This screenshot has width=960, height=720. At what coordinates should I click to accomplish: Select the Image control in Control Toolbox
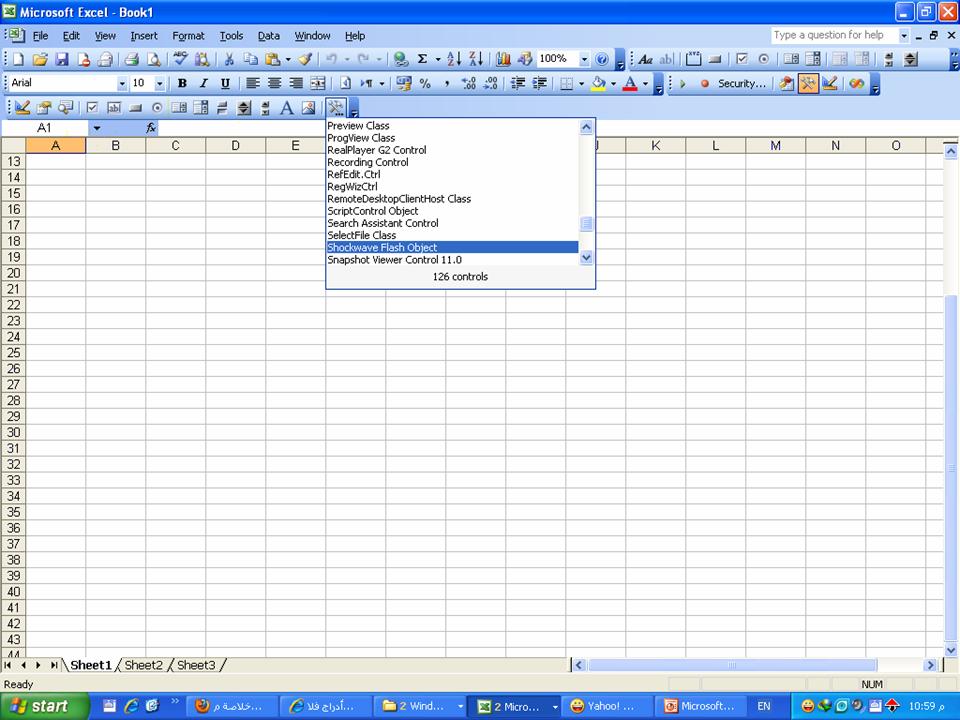pyautogui.click(x=309, y=108)
